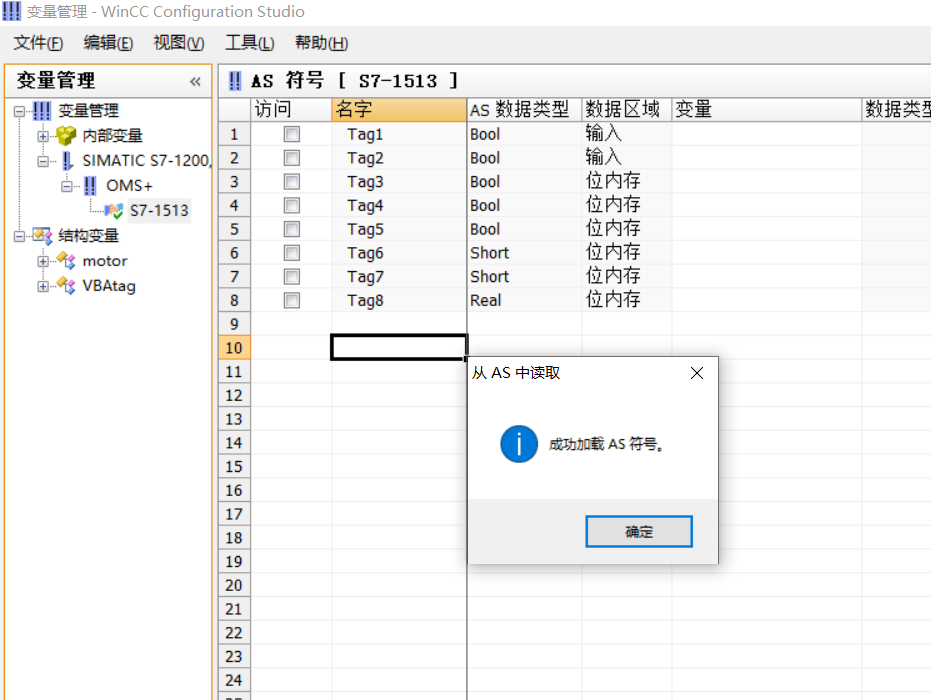Tick the access checkbox for Tag4

tap(291, 206)
